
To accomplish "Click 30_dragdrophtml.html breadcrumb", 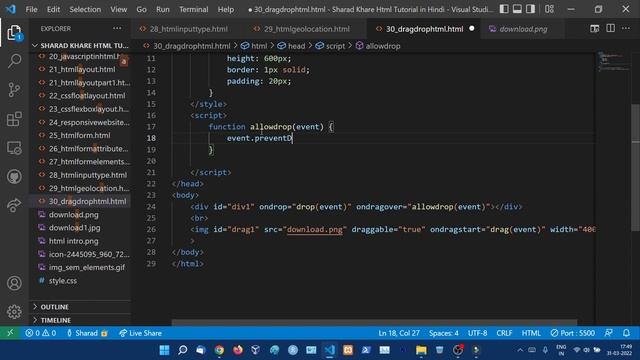I will pyautogui.click(x=187, y=46).
